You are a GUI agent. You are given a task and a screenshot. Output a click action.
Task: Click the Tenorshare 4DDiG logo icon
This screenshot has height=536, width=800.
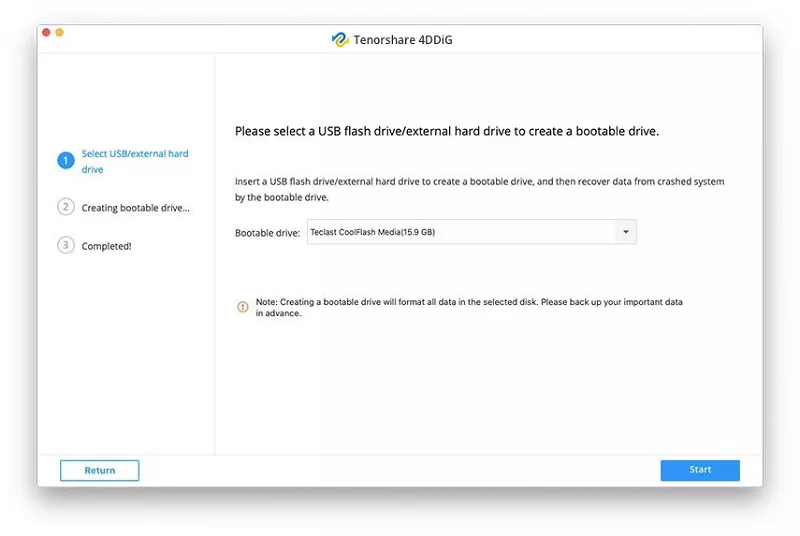[340, 39]
